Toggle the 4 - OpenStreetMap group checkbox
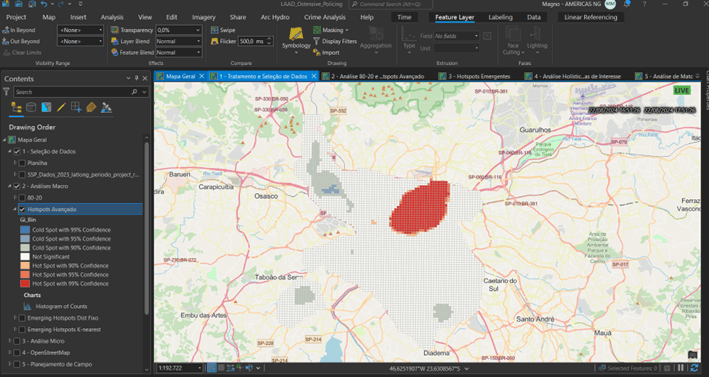709x377 pixels. point(17,353)
